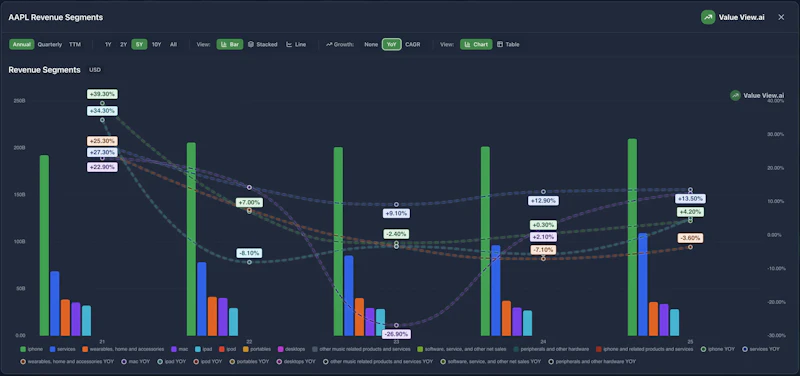Click the -7.10% growth label
The image size is (800, 376).
pyautogui.click(x=543, y=250)
